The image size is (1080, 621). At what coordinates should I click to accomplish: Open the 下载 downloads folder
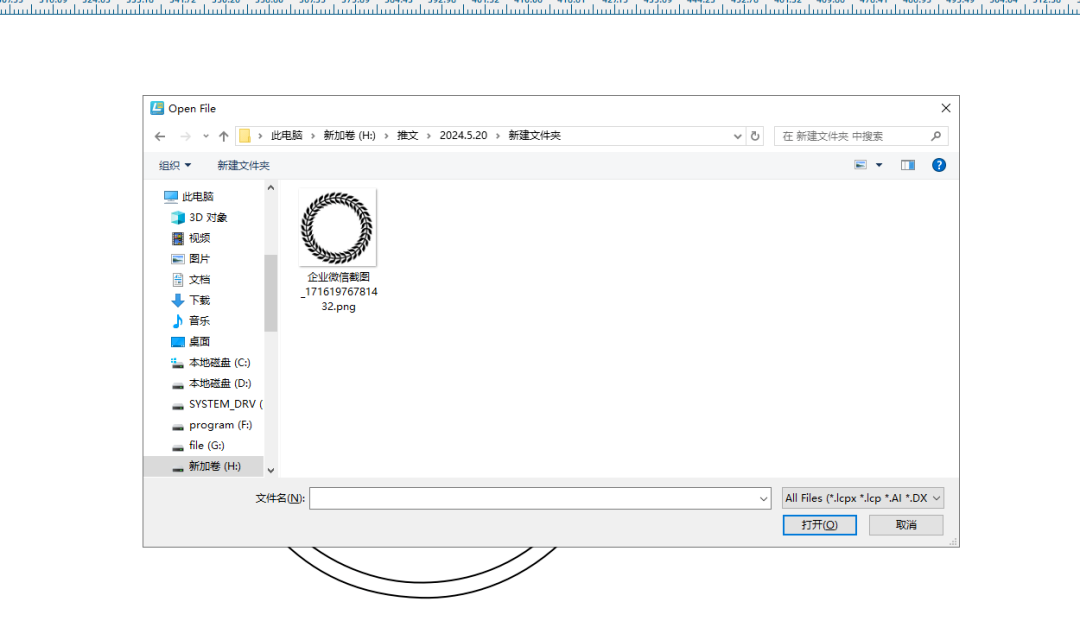(199, 300)
